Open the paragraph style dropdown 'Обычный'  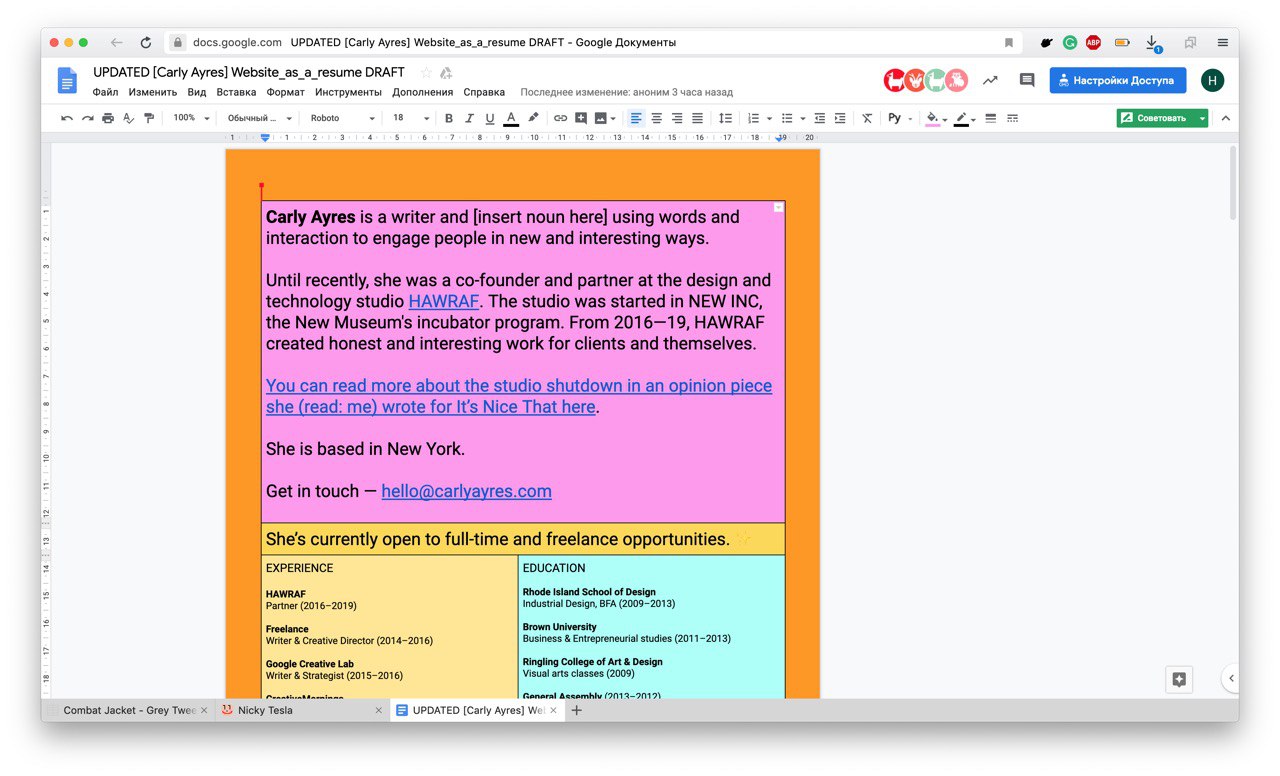(x=259, y=118)
